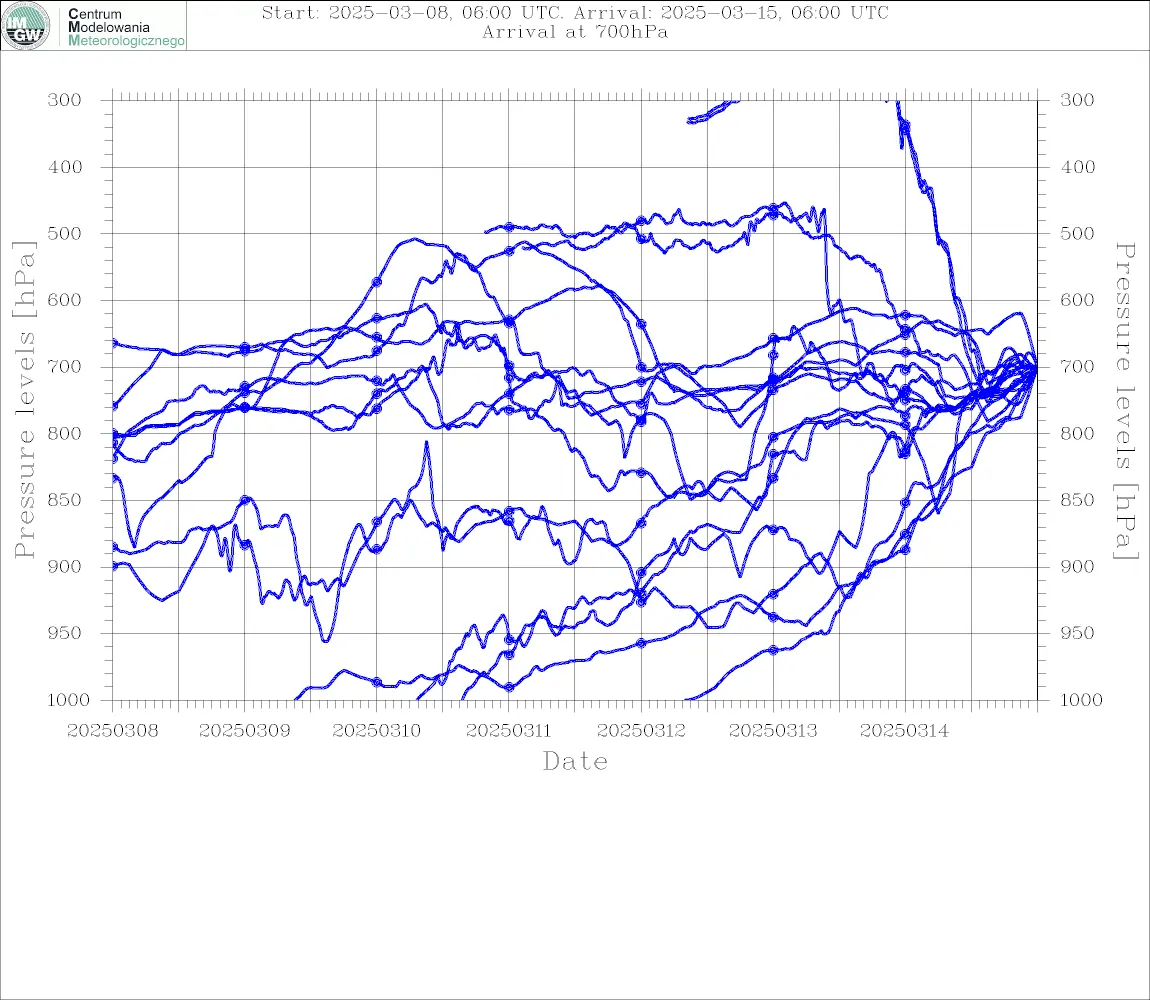This screenshot has height=1000, width=1150.
Task: Click the Start and Arrival date header text
Action: (x=575, y=12)
